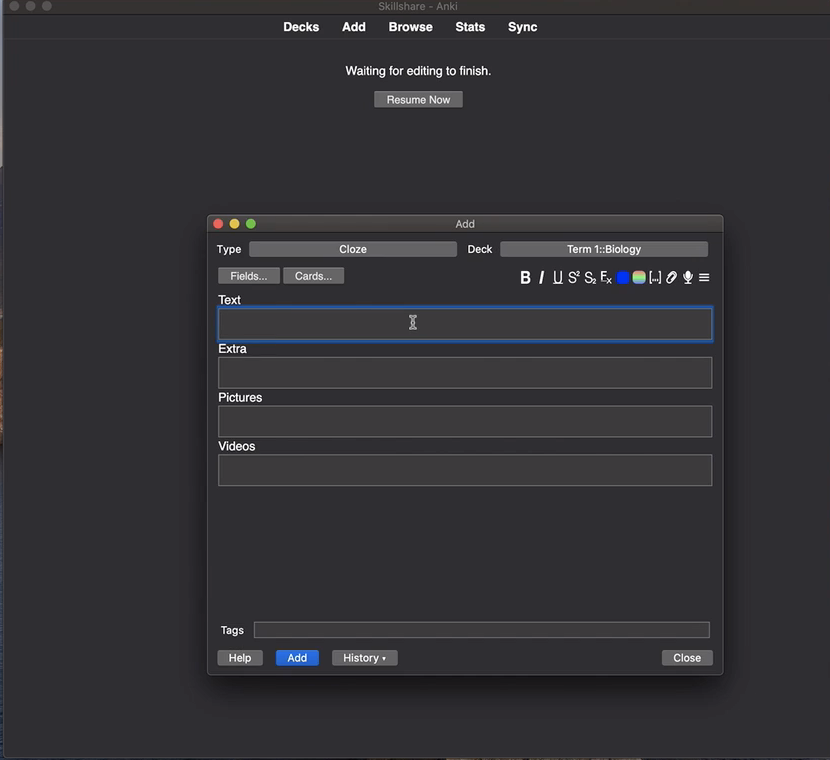
Task: Set text color with the blue swatch
Action: 623,277
